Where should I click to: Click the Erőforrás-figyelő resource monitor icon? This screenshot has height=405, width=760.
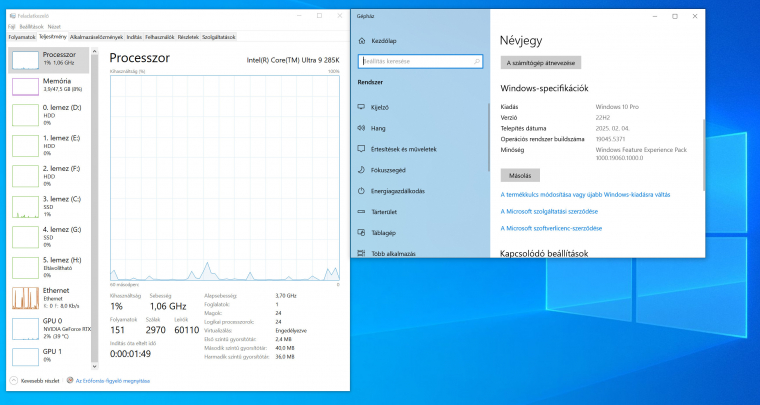pyautogui.click(x=70, y=381)
